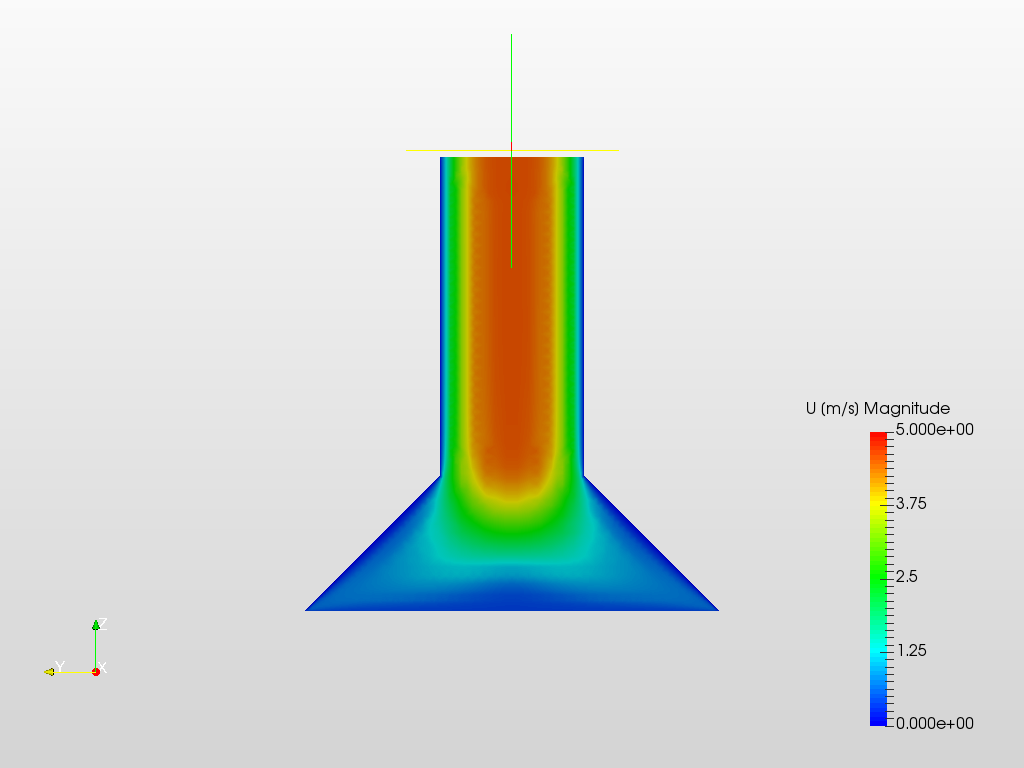This screenshot has width=1024, height=768.
Task: Click the 0.000e+00 minimum legend label
Action: tap(935, 724)
